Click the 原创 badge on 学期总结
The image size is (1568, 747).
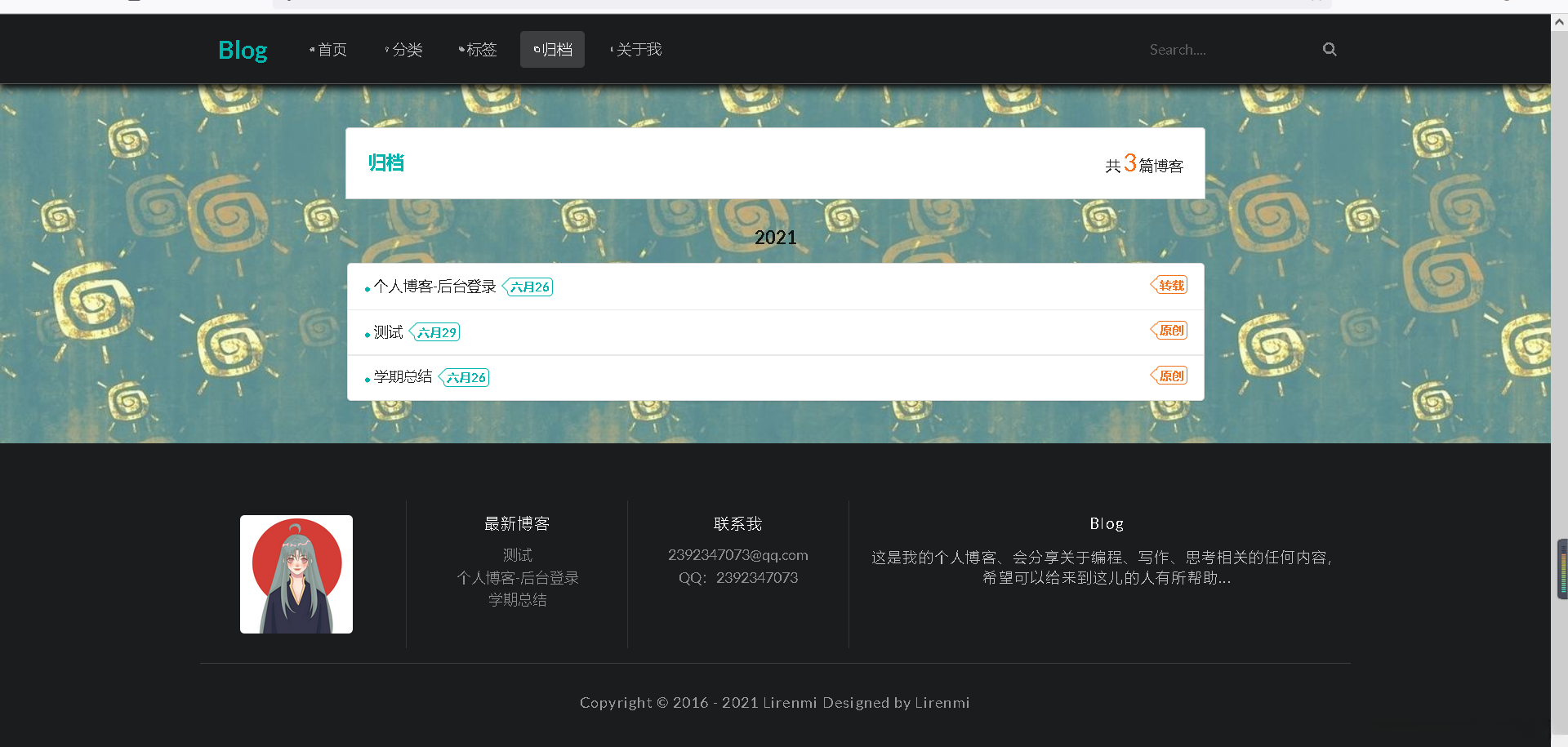1169,376
